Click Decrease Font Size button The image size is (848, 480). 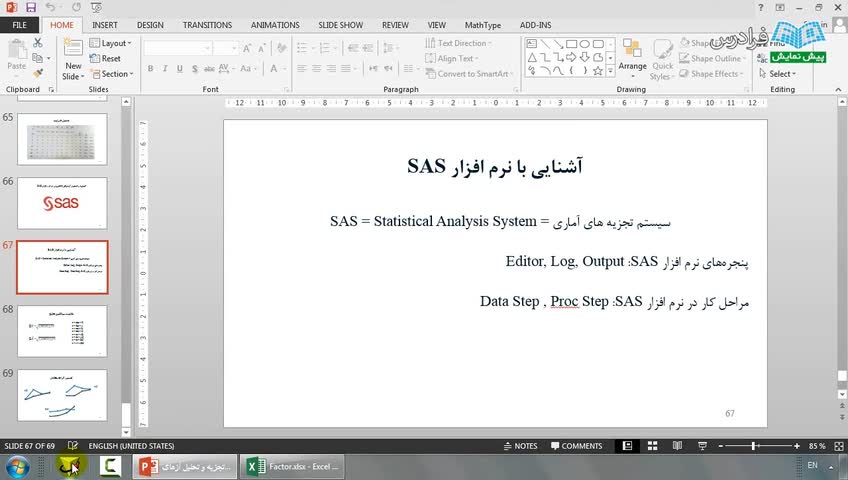(262, 49)
